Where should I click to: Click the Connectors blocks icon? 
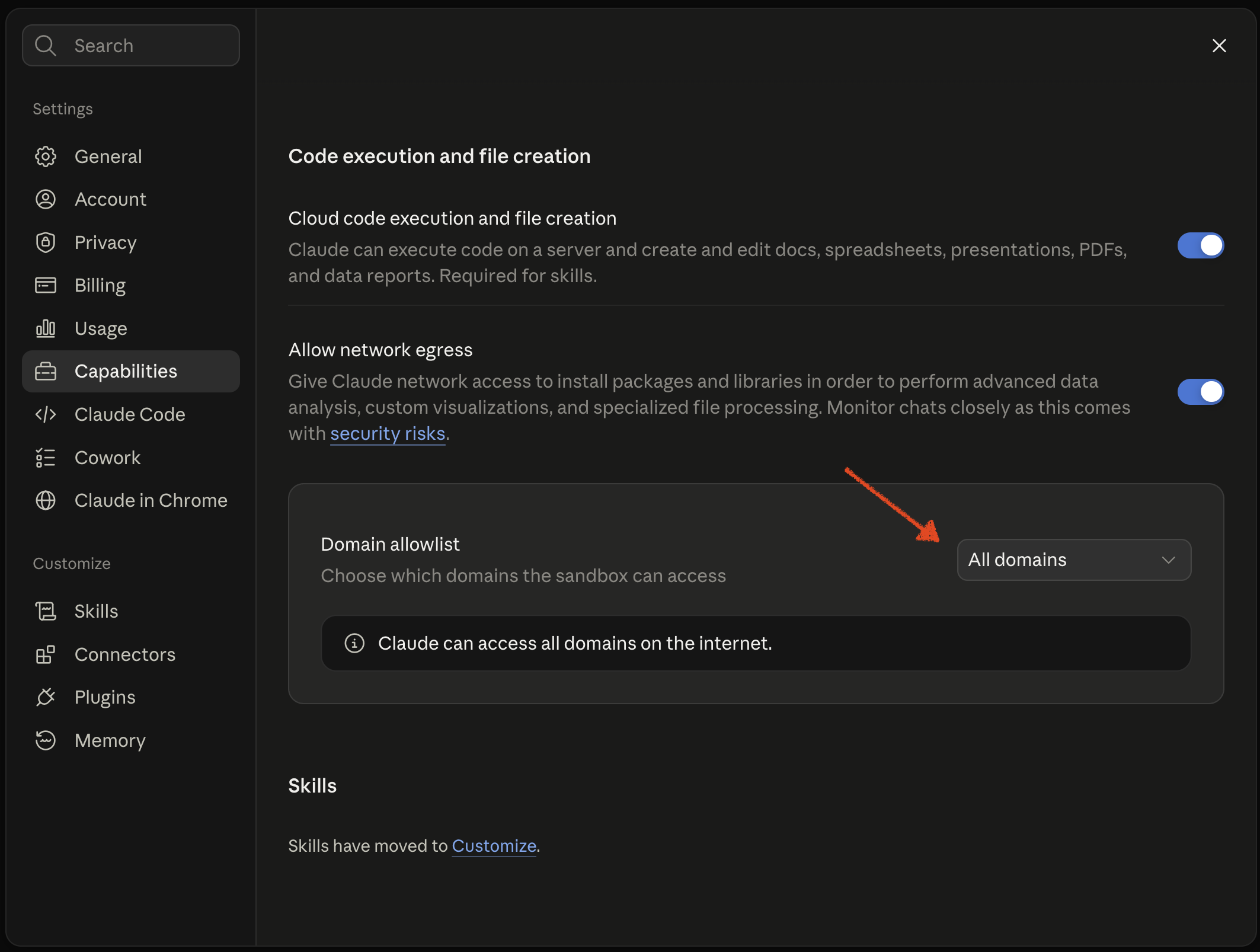click(46, 654)
